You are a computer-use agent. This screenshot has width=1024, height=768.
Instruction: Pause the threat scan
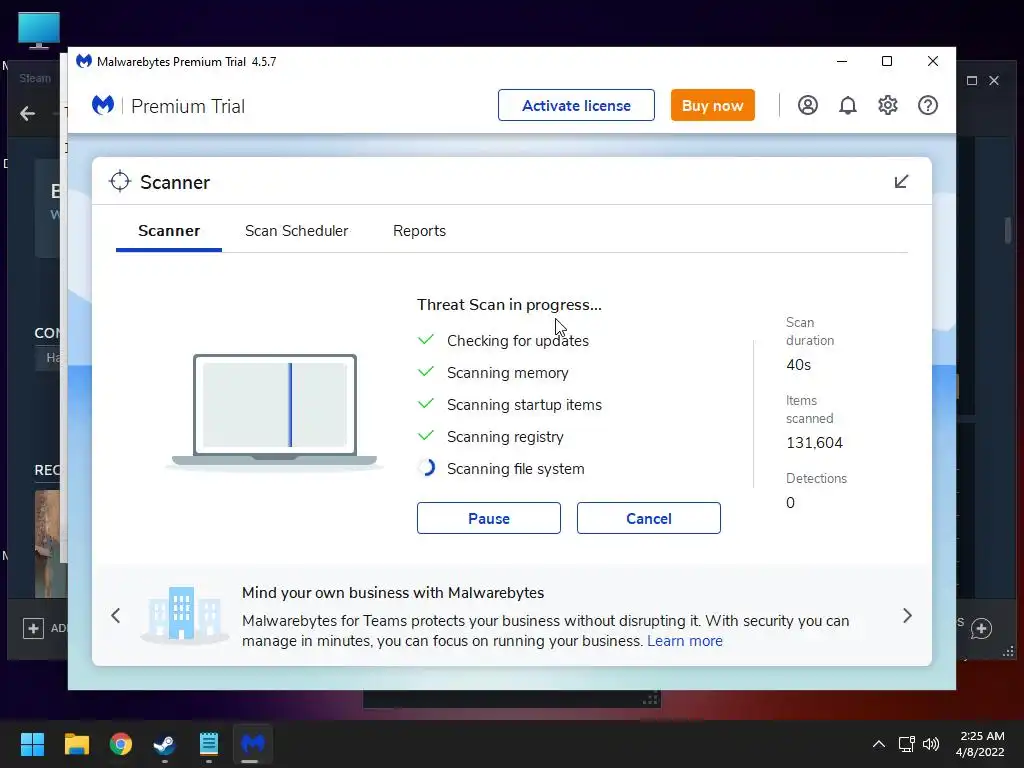pos(488,518)
